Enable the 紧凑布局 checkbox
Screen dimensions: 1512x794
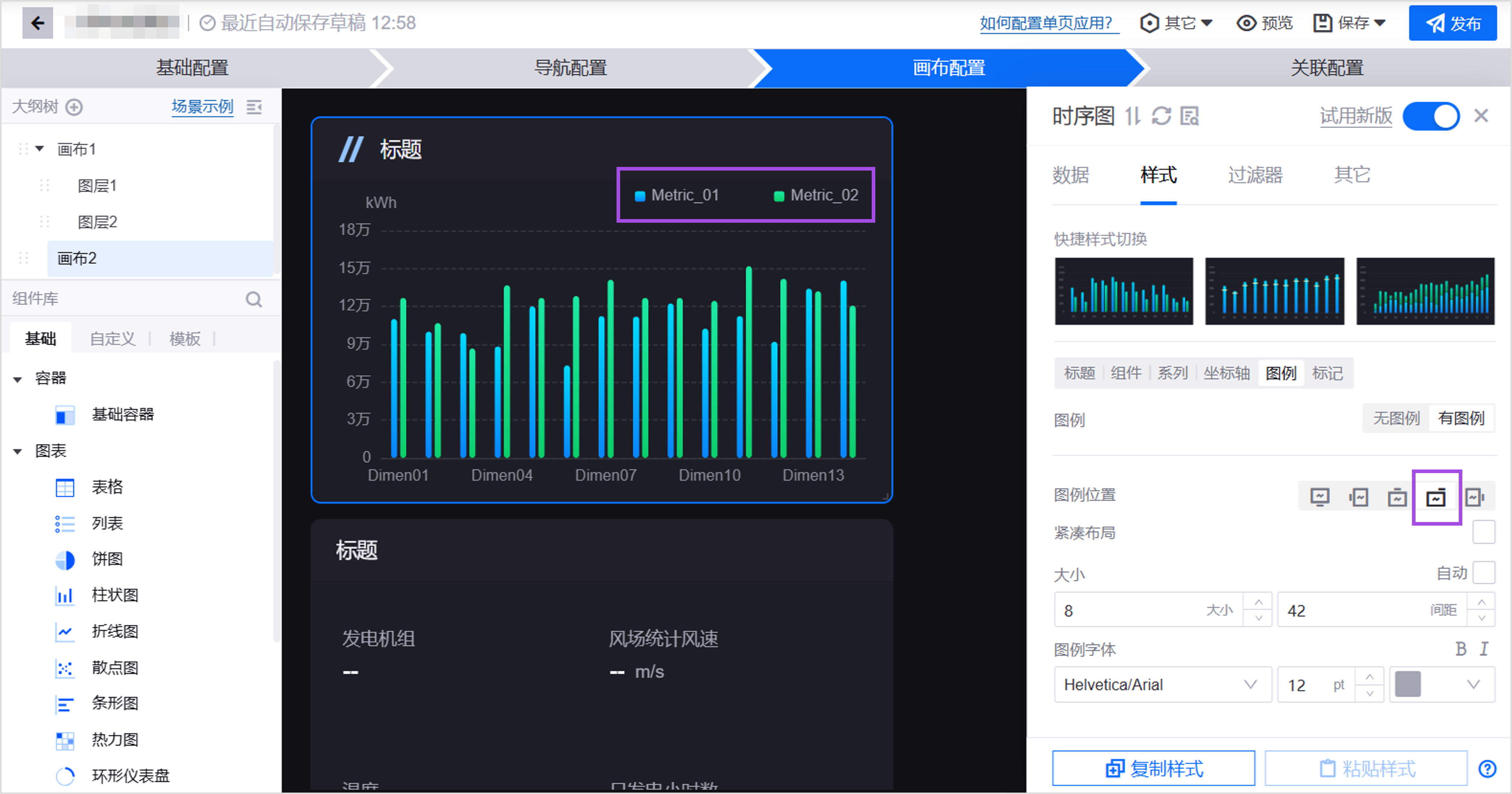coord(1483,532)
